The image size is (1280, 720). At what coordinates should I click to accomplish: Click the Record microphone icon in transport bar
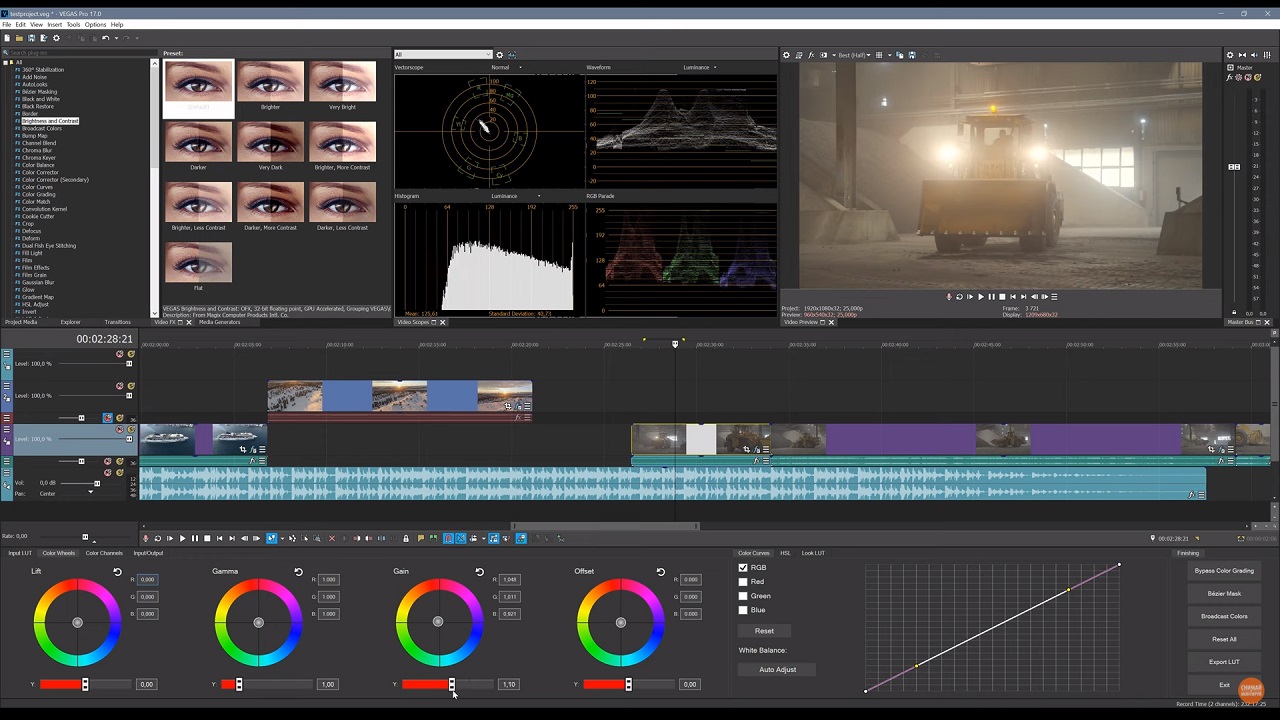tap(145, 538)
